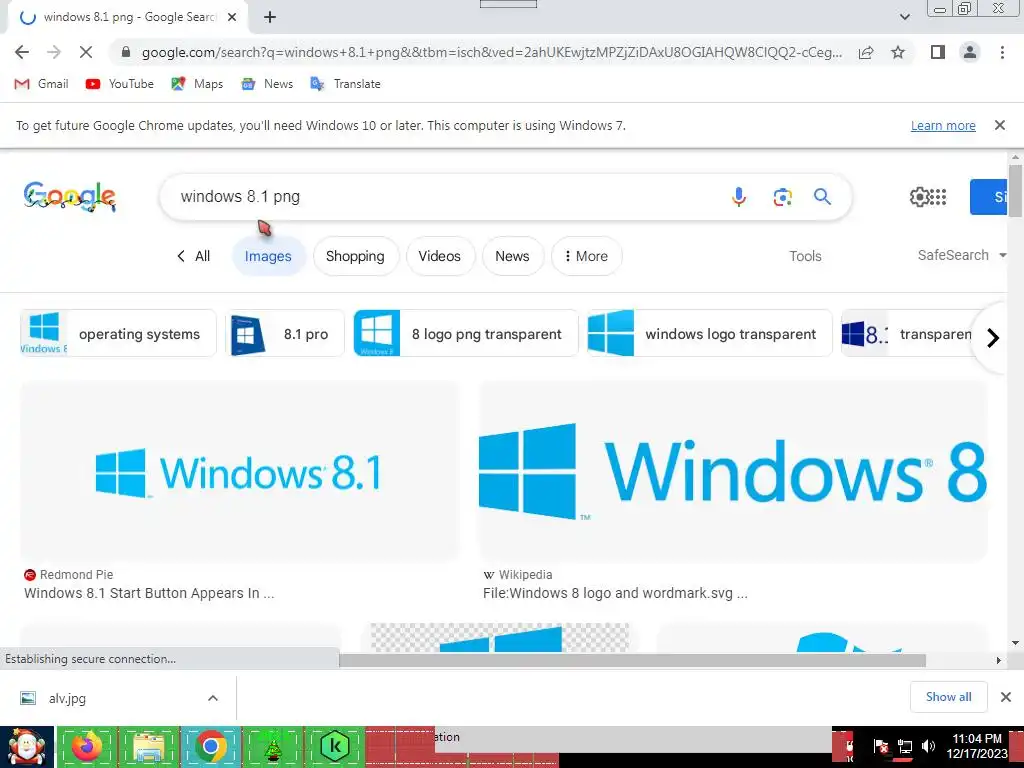Expand options for the alv.jpg download

click(212, 698)
